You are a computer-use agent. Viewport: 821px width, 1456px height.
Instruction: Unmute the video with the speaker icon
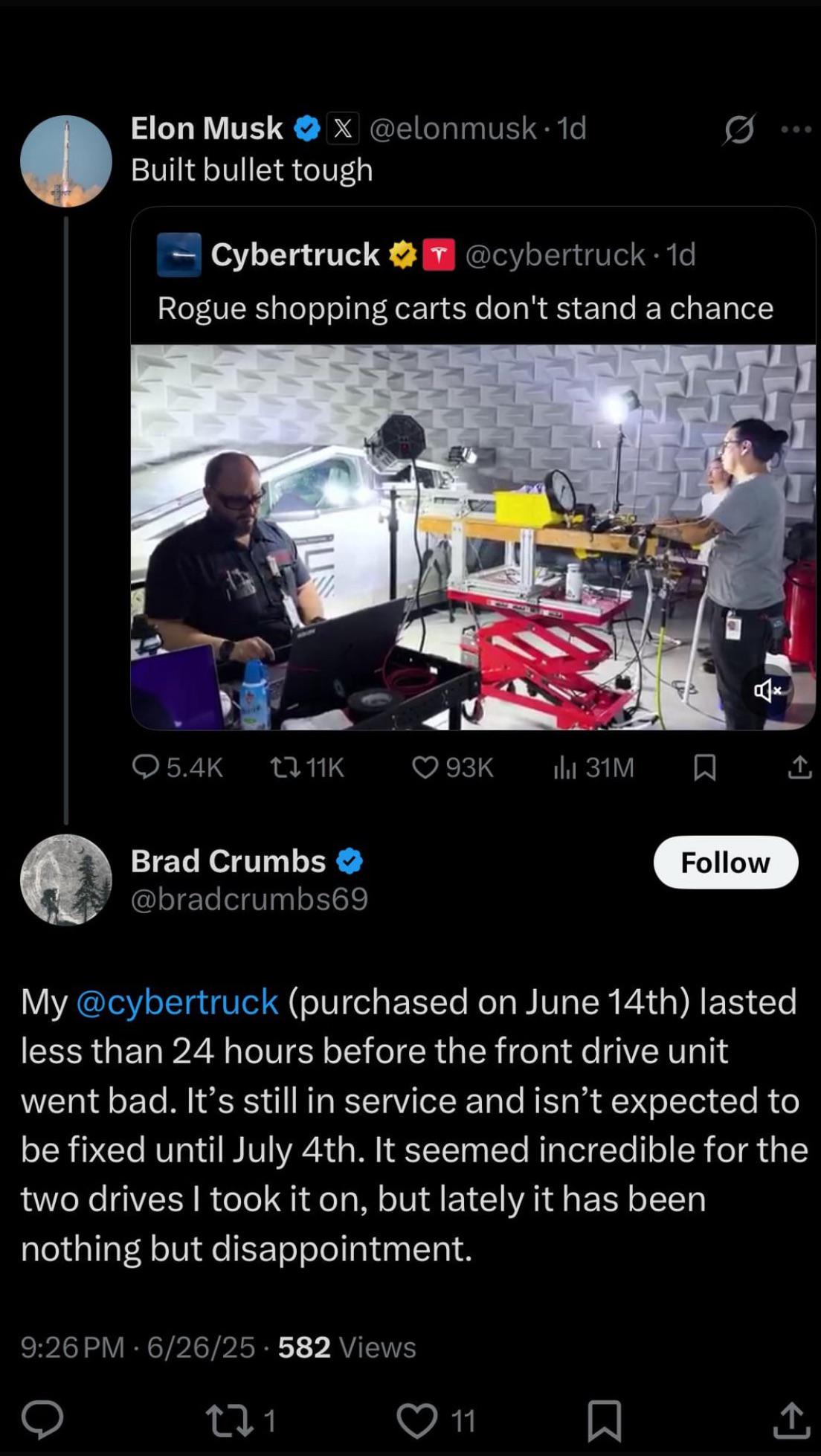point(767,691)
